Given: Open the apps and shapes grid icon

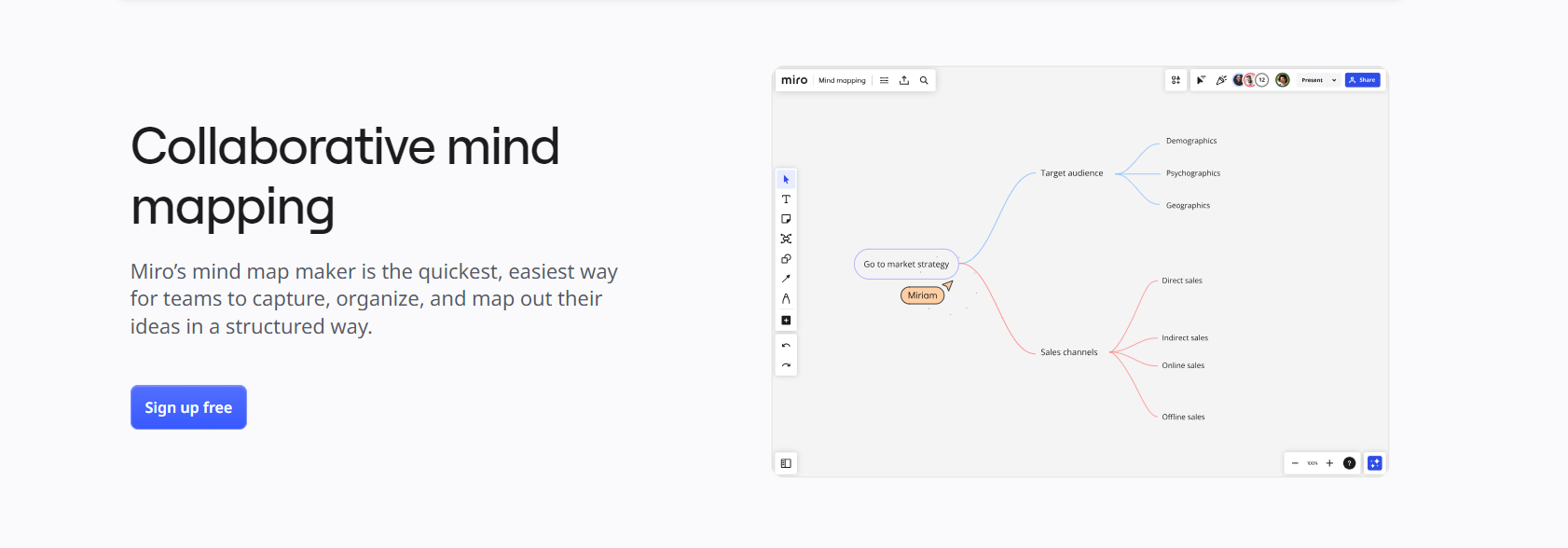Looking at the screenshot, I should 1176,80.
